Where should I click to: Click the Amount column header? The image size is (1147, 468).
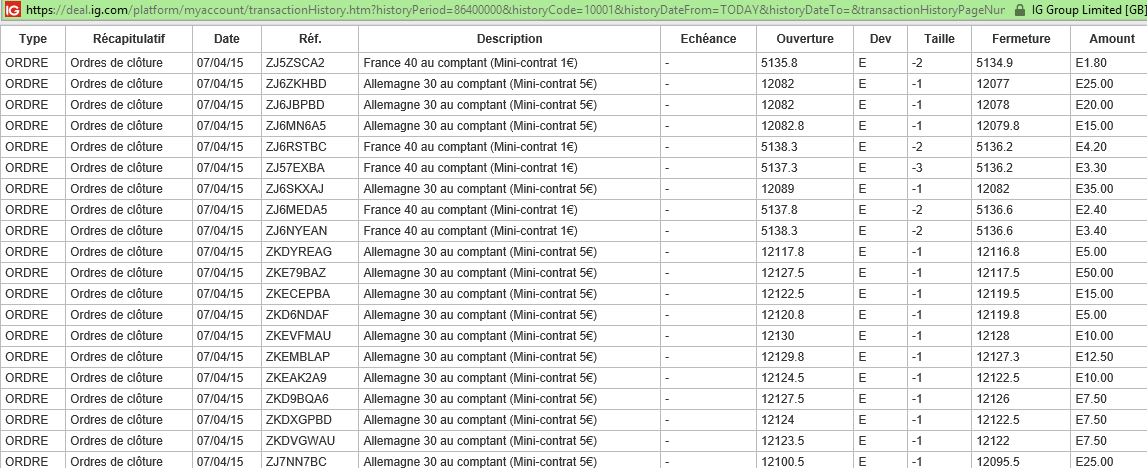coord(1111,39)
